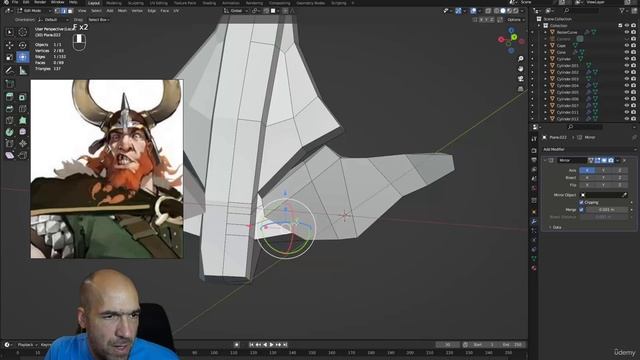640x360 pixels.
Task: Toggle Mirror Axis Y button
Action: tap(603, 170)
